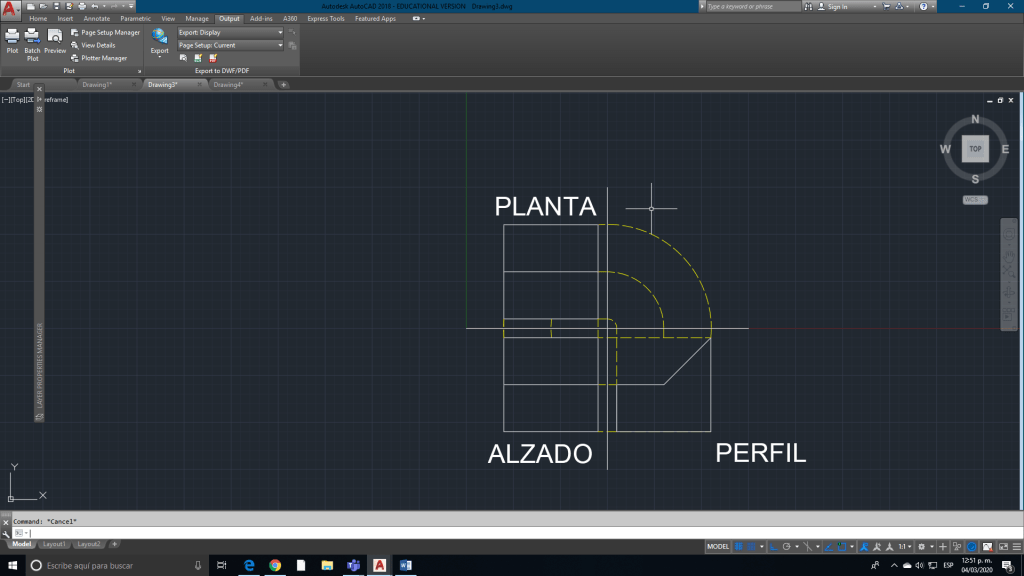The height and width of the screenshot is (576, 1024).
Task: Toggle ortho mode in status bar
Action: click(774, 547)
